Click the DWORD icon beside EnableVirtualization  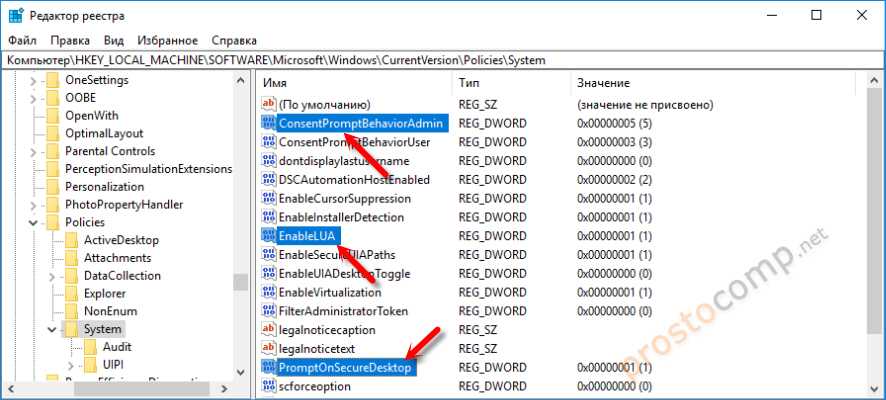coord(268,292)
